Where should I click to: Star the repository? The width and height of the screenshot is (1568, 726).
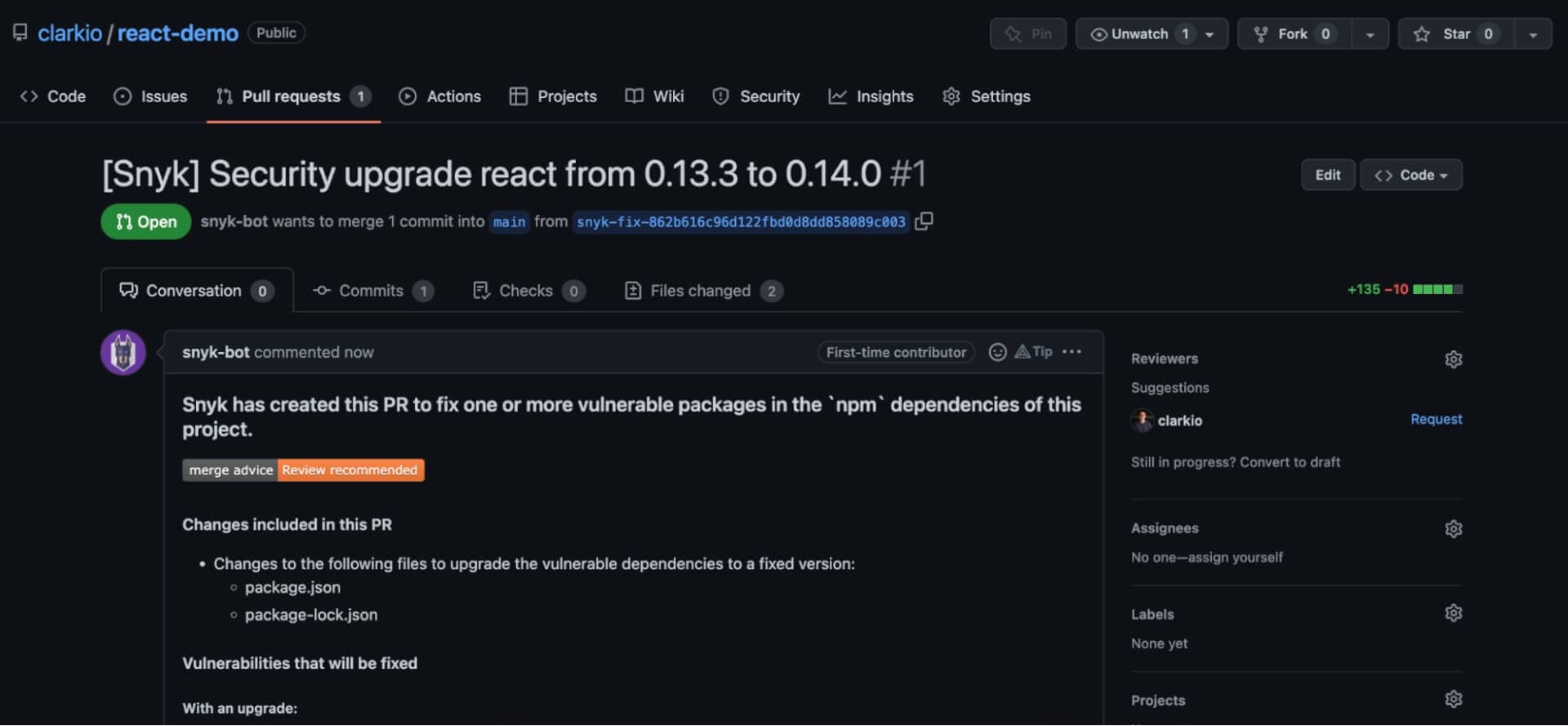[1456, 34]
